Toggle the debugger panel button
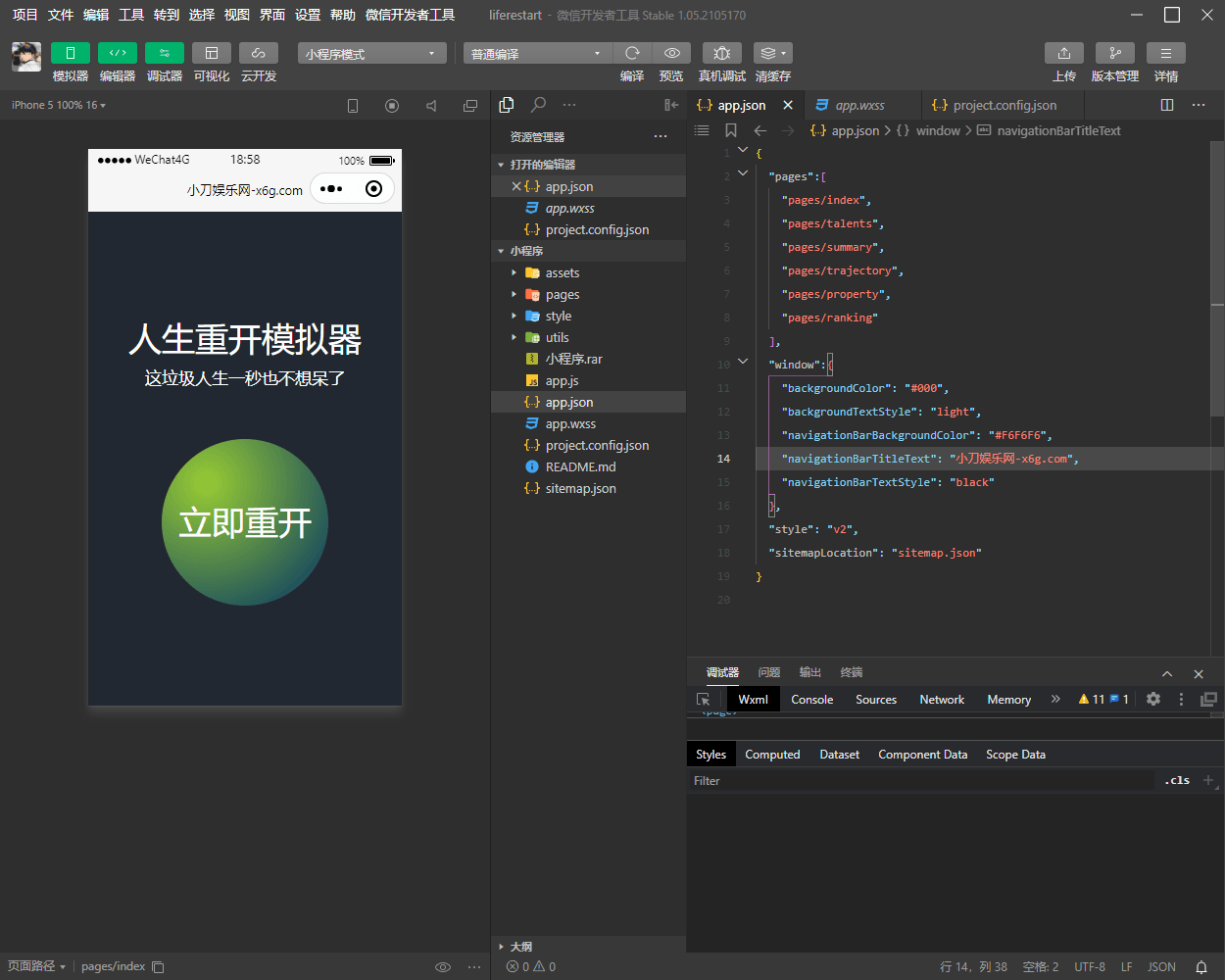 [165, 53]
